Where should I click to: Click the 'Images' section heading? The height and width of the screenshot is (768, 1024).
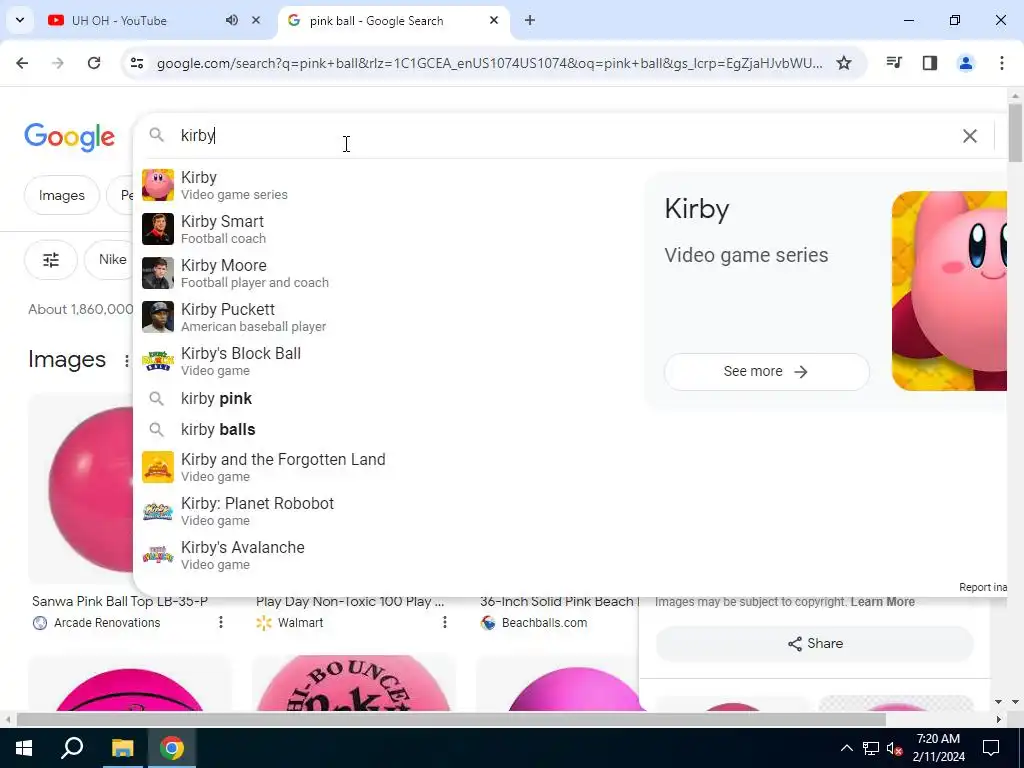(x=67, y=360)
